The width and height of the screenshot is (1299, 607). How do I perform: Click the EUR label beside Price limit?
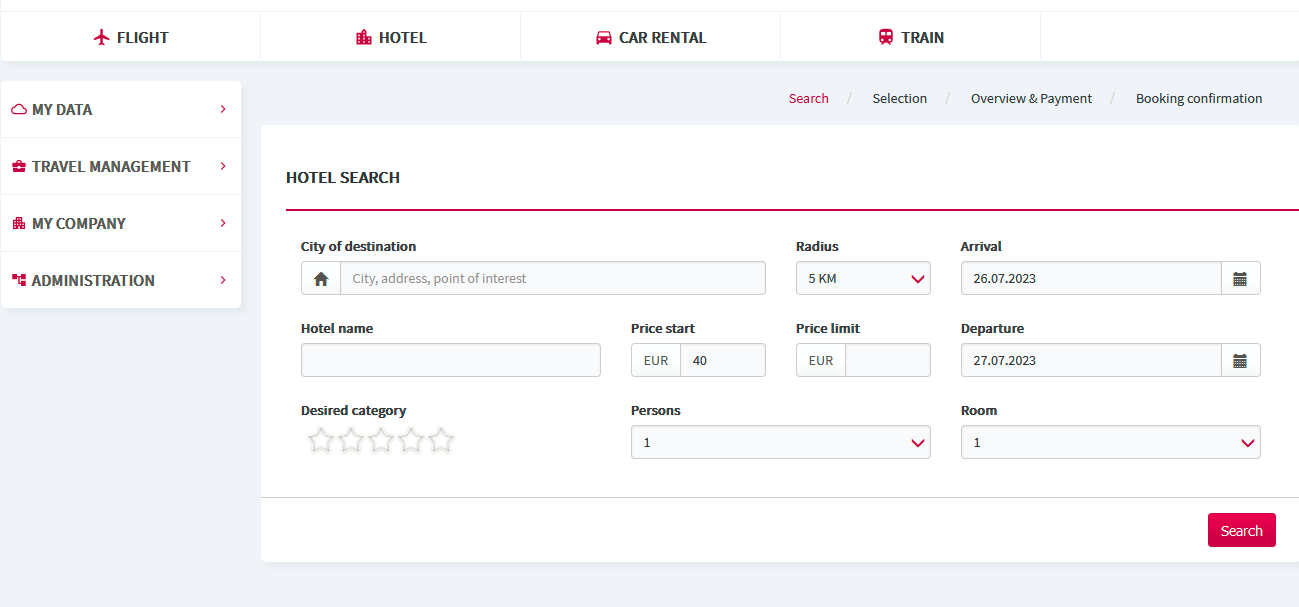point(821,361)
